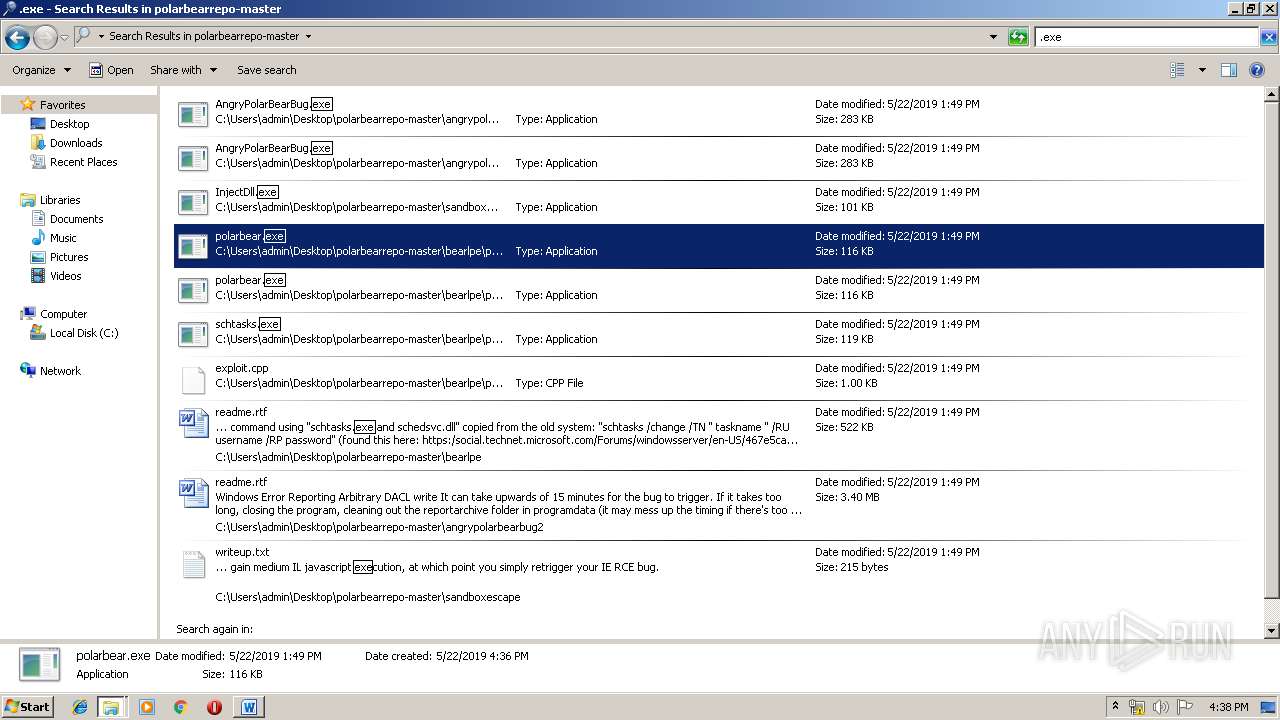Refresh search results using green arrows icon
The image size is (1280, 720).
pyautogui.click(x=1018, y=37)
